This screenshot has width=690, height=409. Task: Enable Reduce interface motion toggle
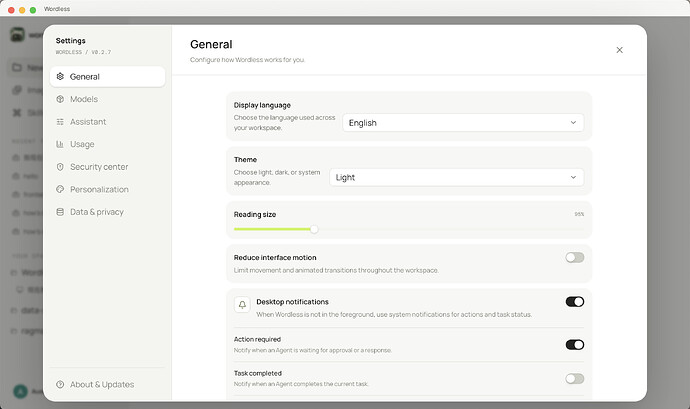(x=575, y=258)
